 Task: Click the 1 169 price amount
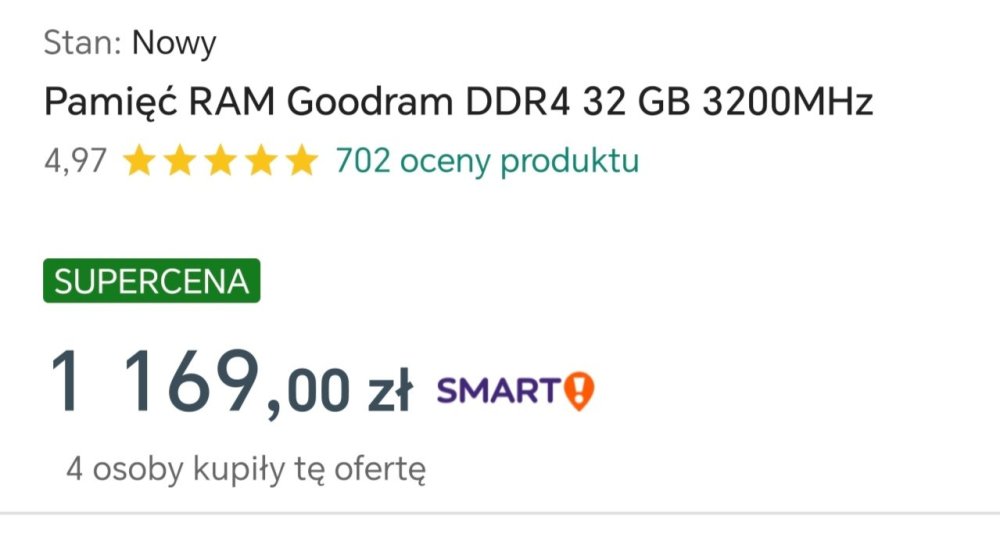click(153, 382)
